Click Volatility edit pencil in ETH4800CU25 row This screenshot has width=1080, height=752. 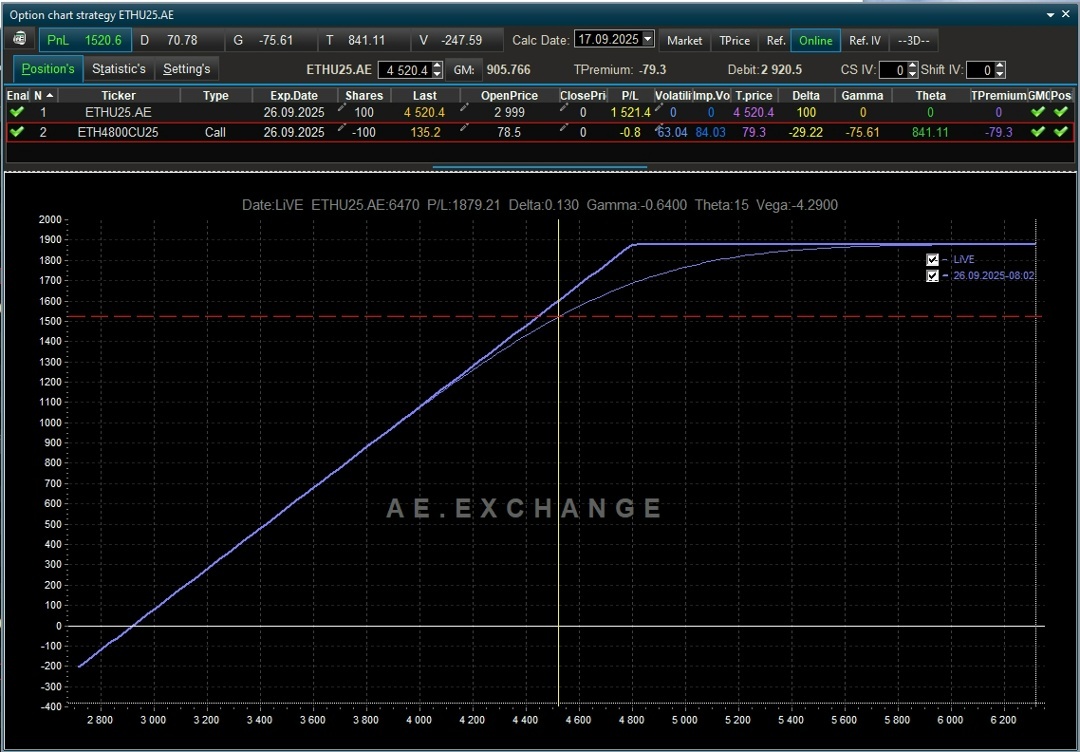[658, 127]
